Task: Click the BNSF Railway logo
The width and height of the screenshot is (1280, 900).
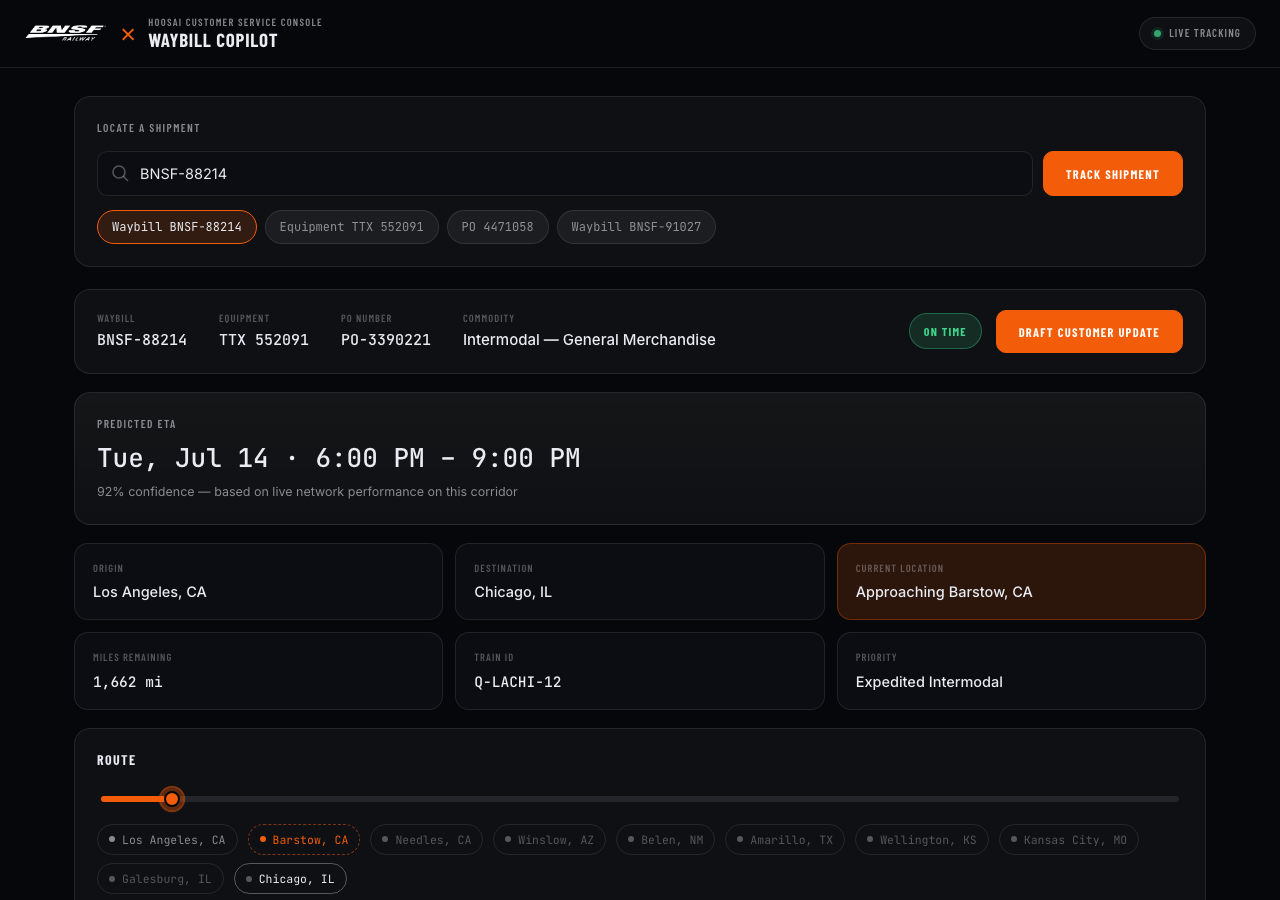Action: click(65, 33)
